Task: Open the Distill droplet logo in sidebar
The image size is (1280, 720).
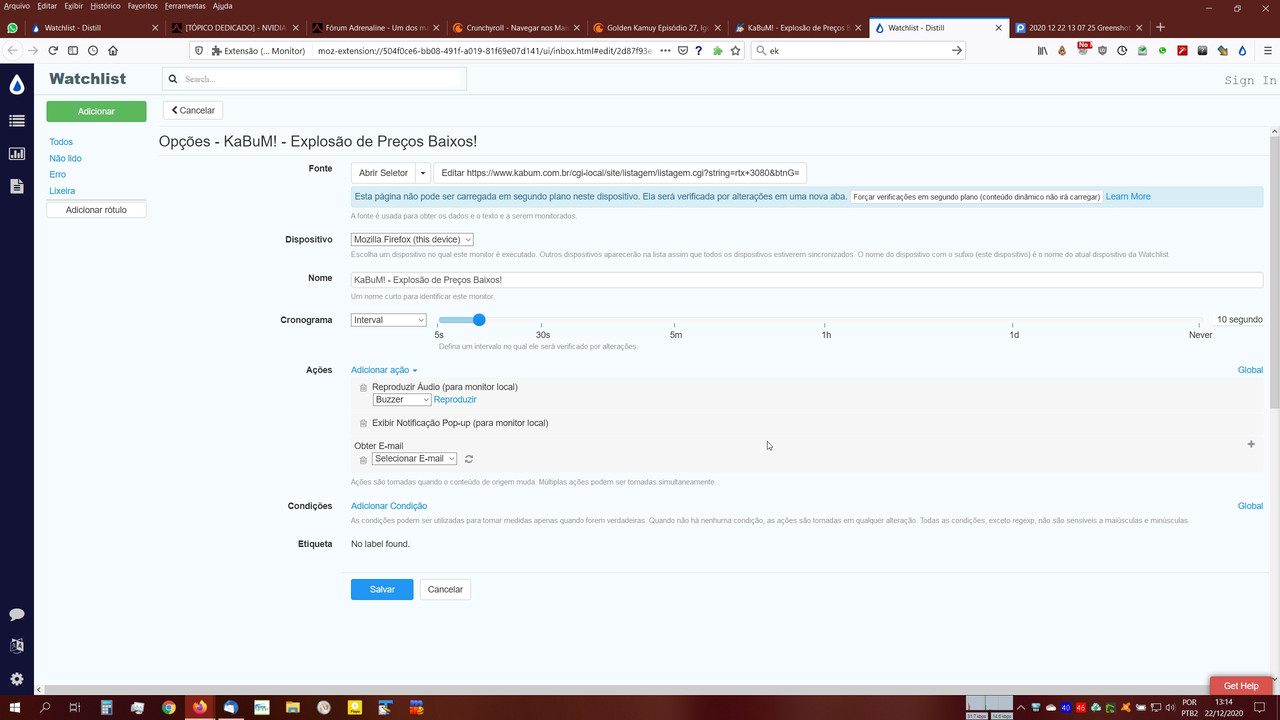Action: click(x=16, y=85)
